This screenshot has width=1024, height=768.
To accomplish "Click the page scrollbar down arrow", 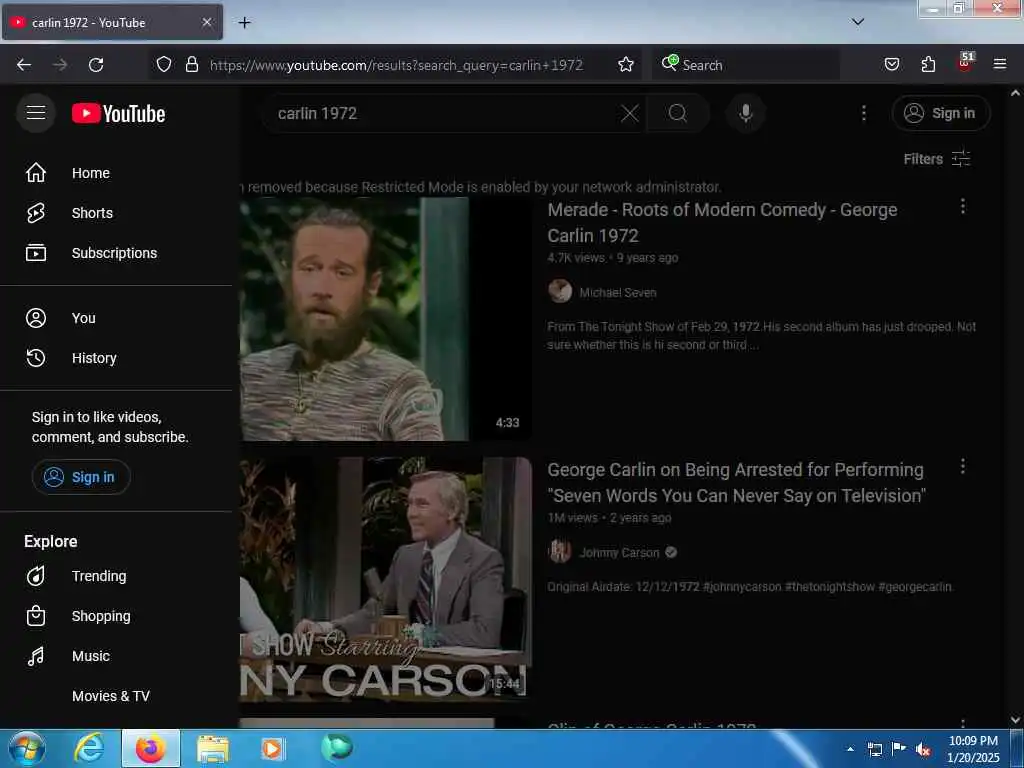I will pyautogui.click(x=1016, y=720).
